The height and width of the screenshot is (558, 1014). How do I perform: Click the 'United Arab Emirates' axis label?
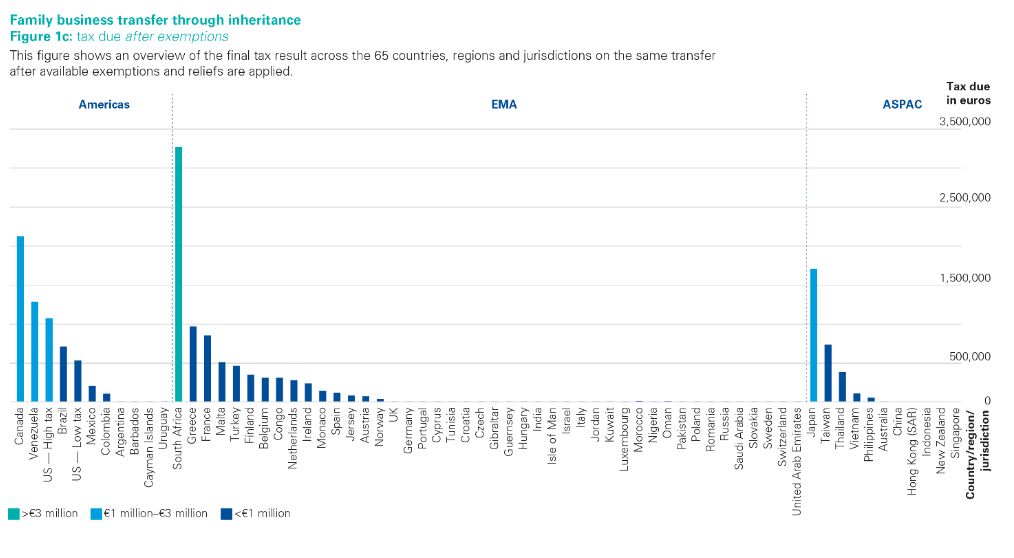797,463
